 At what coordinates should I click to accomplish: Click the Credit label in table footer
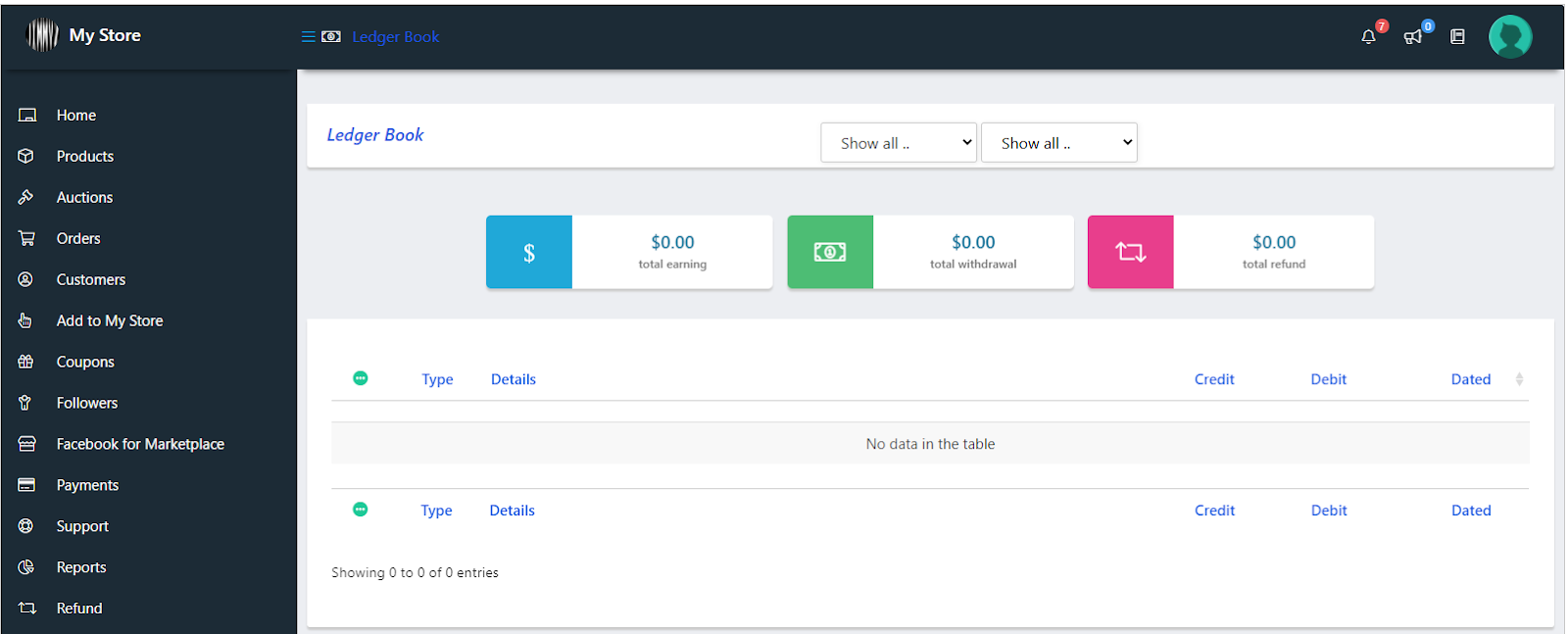point(1214,512)
